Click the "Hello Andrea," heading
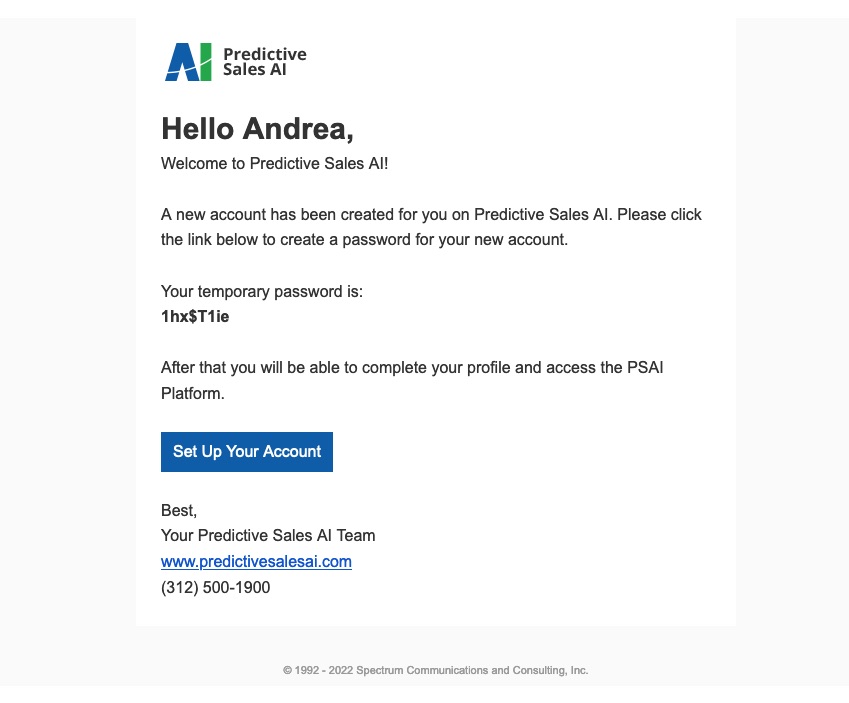 [257, 129]
